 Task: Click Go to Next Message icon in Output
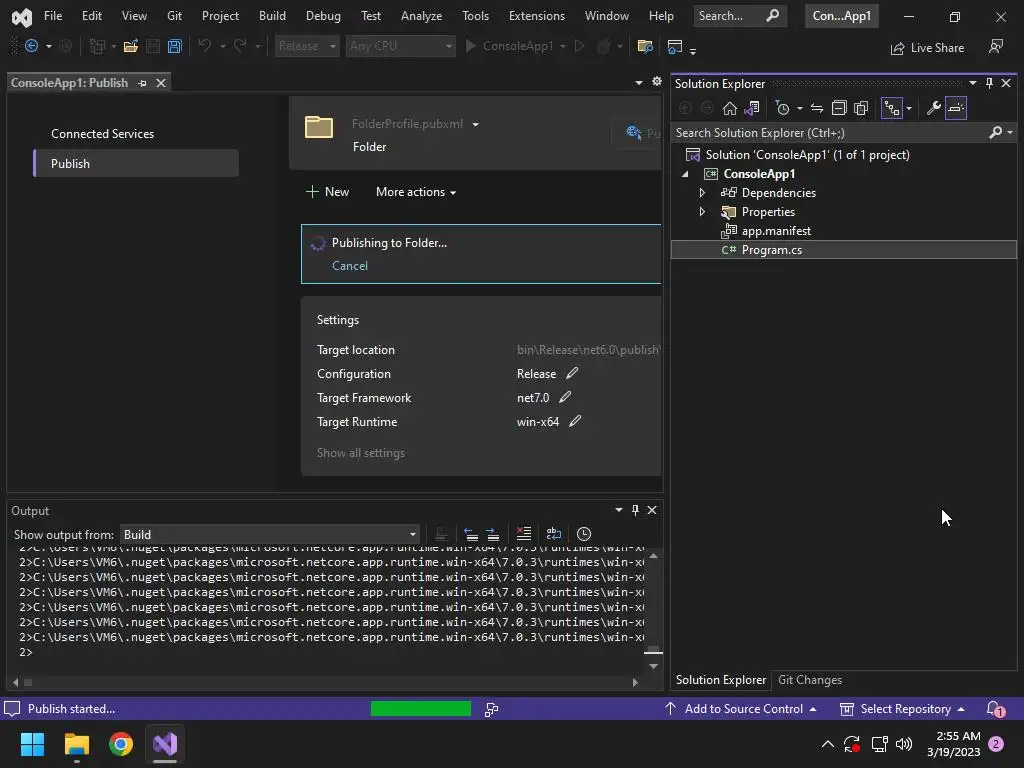493,534
